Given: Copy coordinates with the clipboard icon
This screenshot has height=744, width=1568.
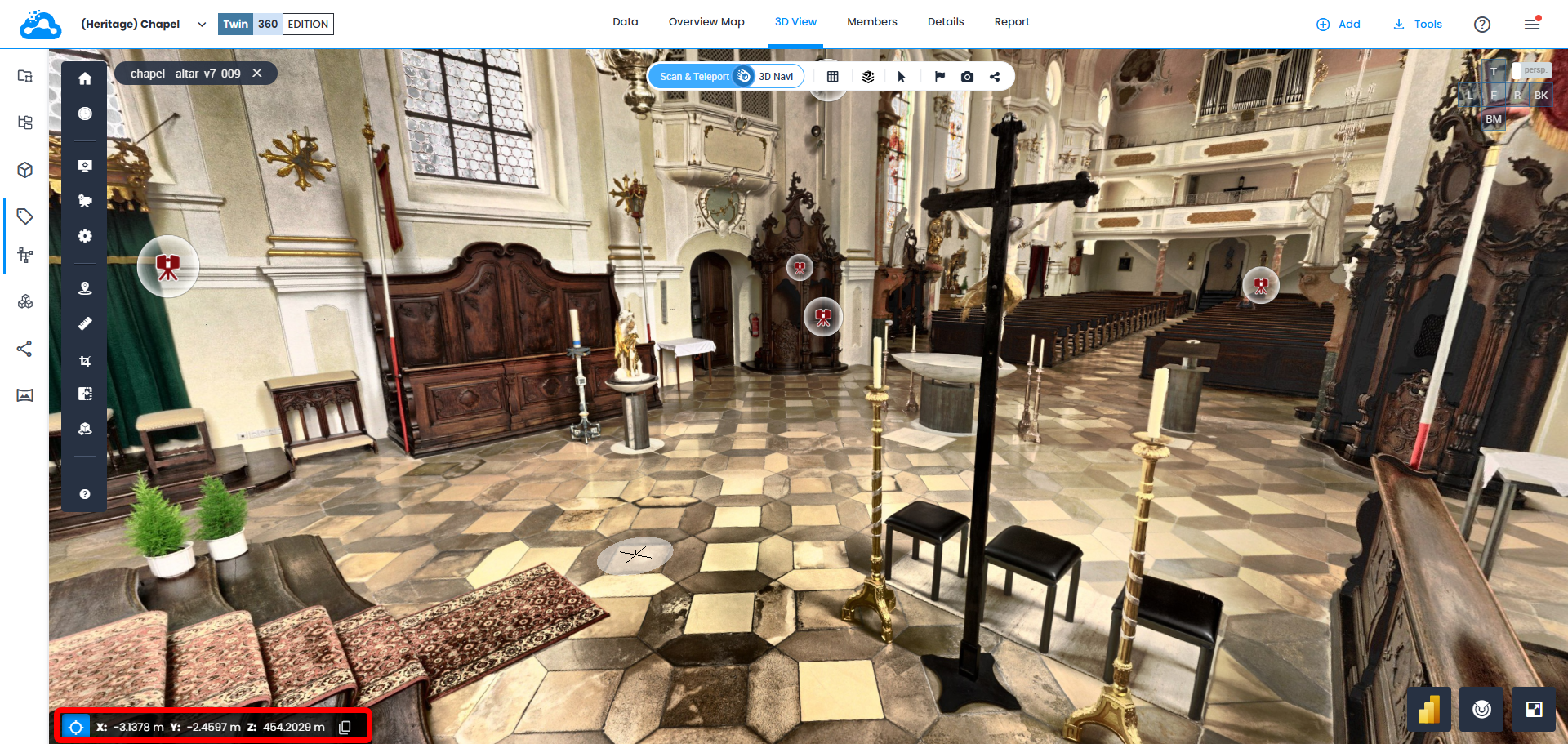Looking at the screenshot, I should click(x=345, y=727).
